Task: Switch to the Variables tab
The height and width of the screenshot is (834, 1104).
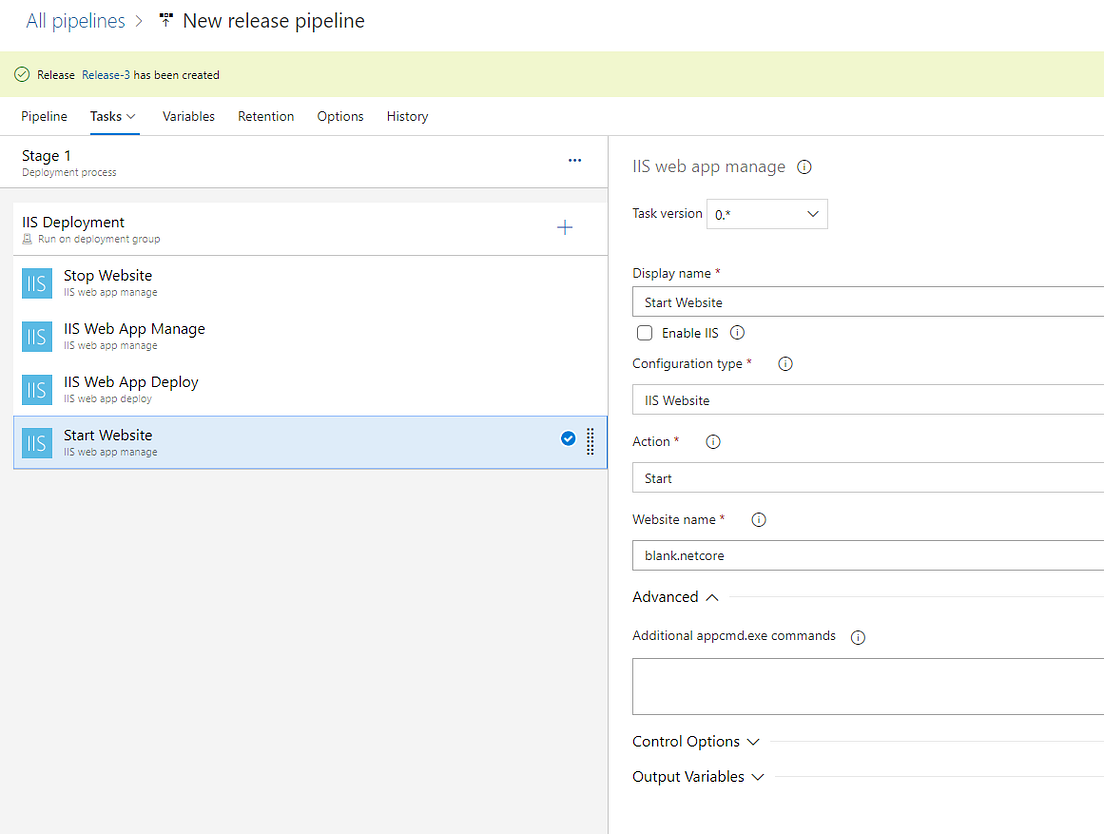Action: pos(188,116)
